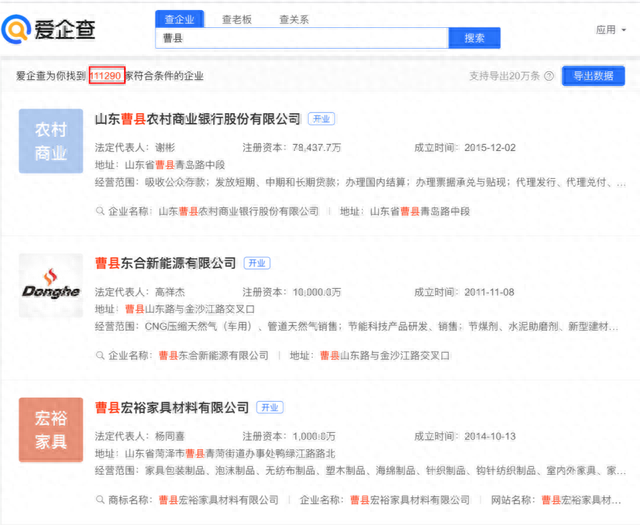Open 曹县东合新能源有限公司 company title link
The height and width of the screenshot is (525, 640).
tap(165, 263)
